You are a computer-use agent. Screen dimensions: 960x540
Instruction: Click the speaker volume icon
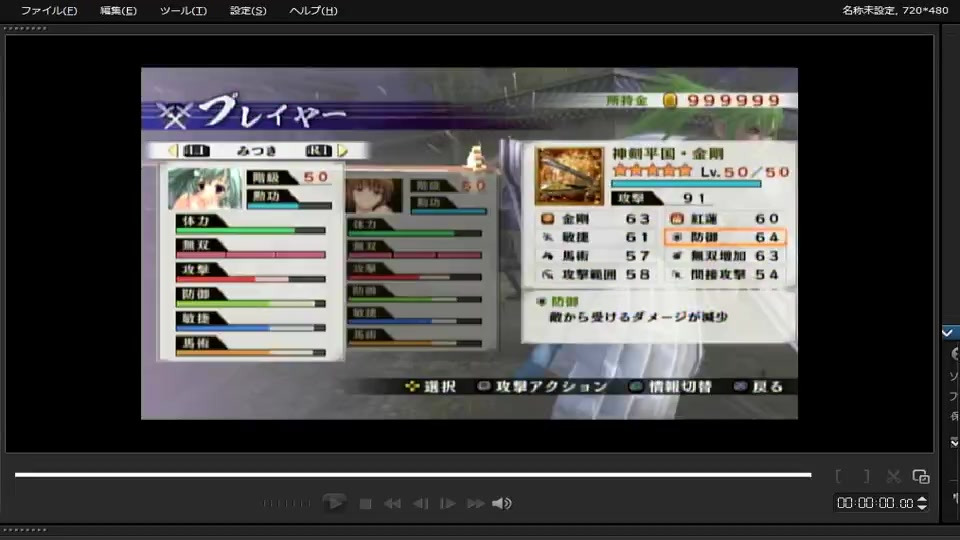[x=502, y=503]
